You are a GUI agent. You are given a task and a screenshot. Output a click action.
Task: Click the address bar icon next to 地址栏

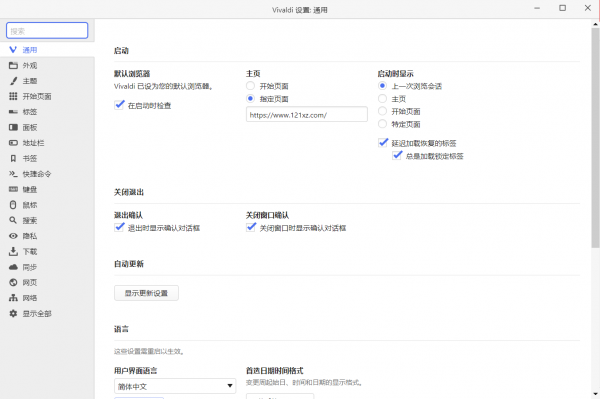(13, 143)
